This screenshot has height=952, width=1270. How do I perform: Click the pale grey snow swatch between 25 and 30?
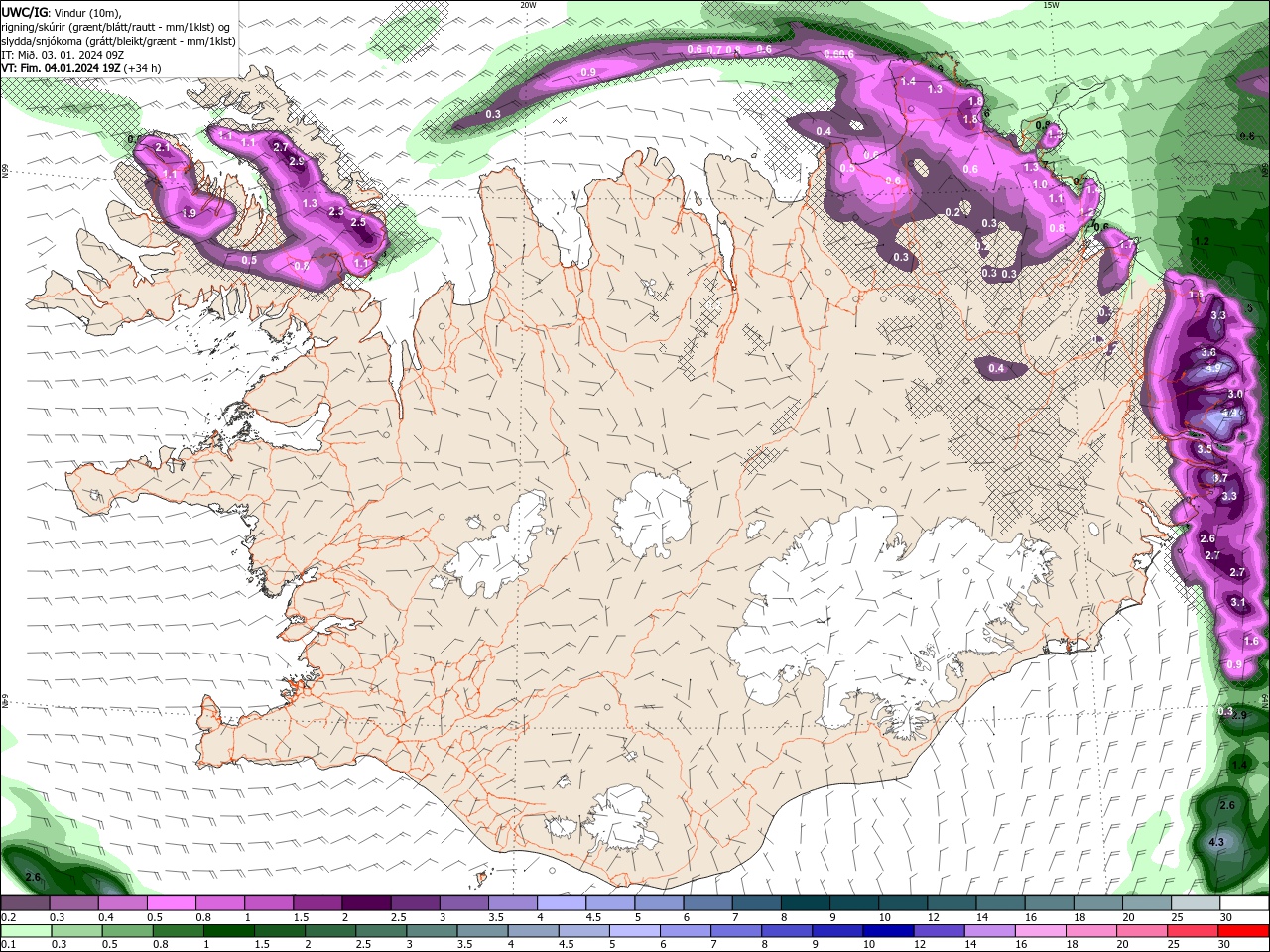click(1196, 903)
